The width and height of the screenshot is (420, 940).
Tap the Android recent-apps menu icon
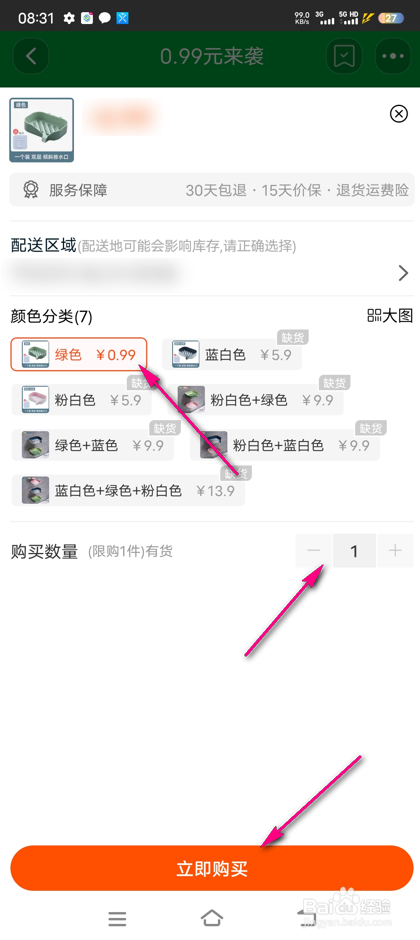tap(117, 918)
